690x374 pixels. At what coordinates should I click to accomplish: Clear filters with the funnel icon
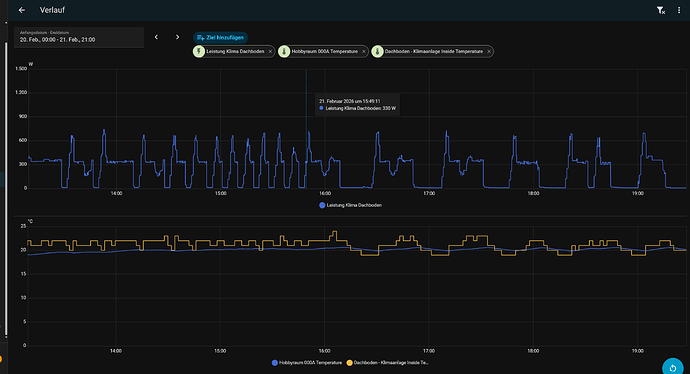[x=661, y=10]
